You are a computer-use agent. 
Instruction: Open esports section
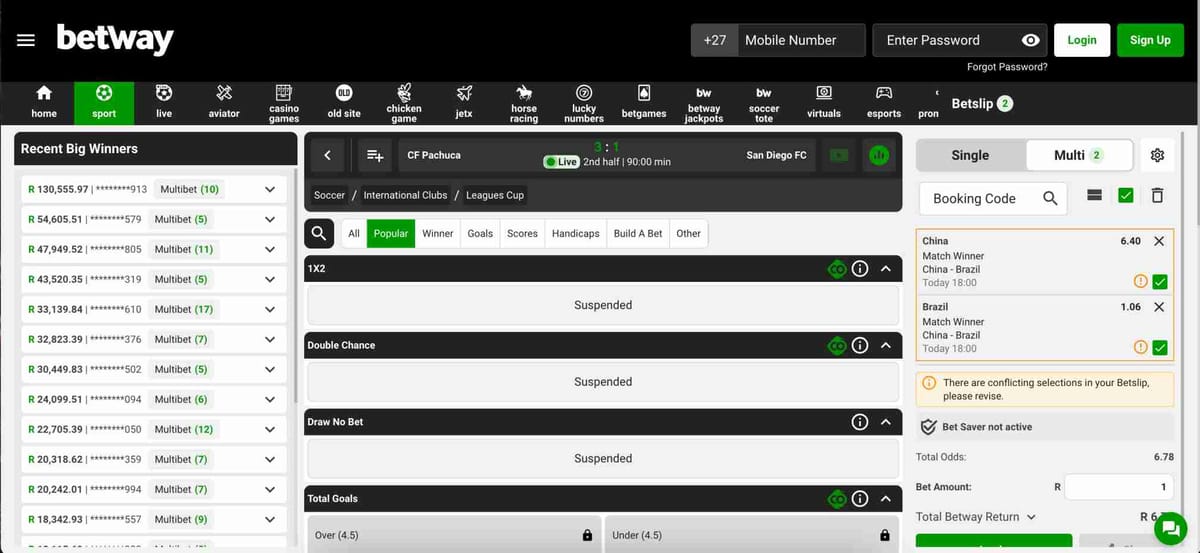pos(884,102)
